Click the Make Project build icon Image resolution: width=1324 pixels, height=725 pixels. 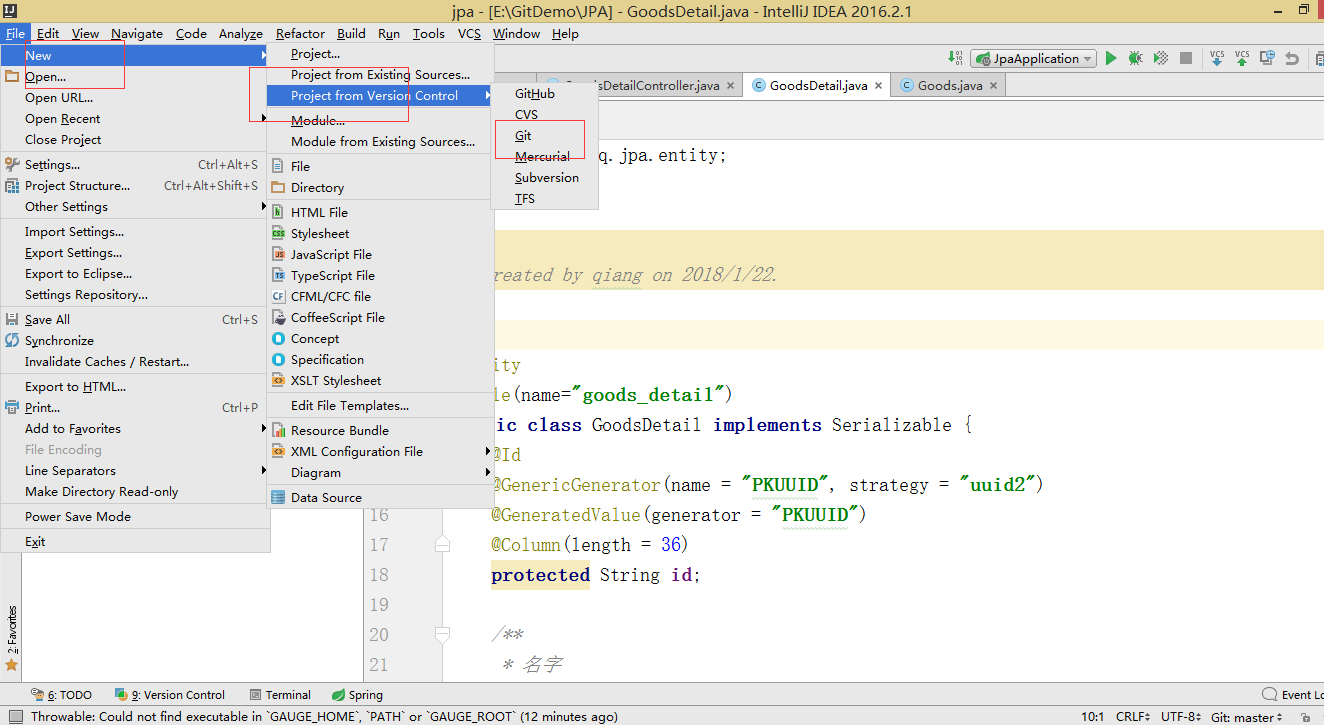point(953,59)
